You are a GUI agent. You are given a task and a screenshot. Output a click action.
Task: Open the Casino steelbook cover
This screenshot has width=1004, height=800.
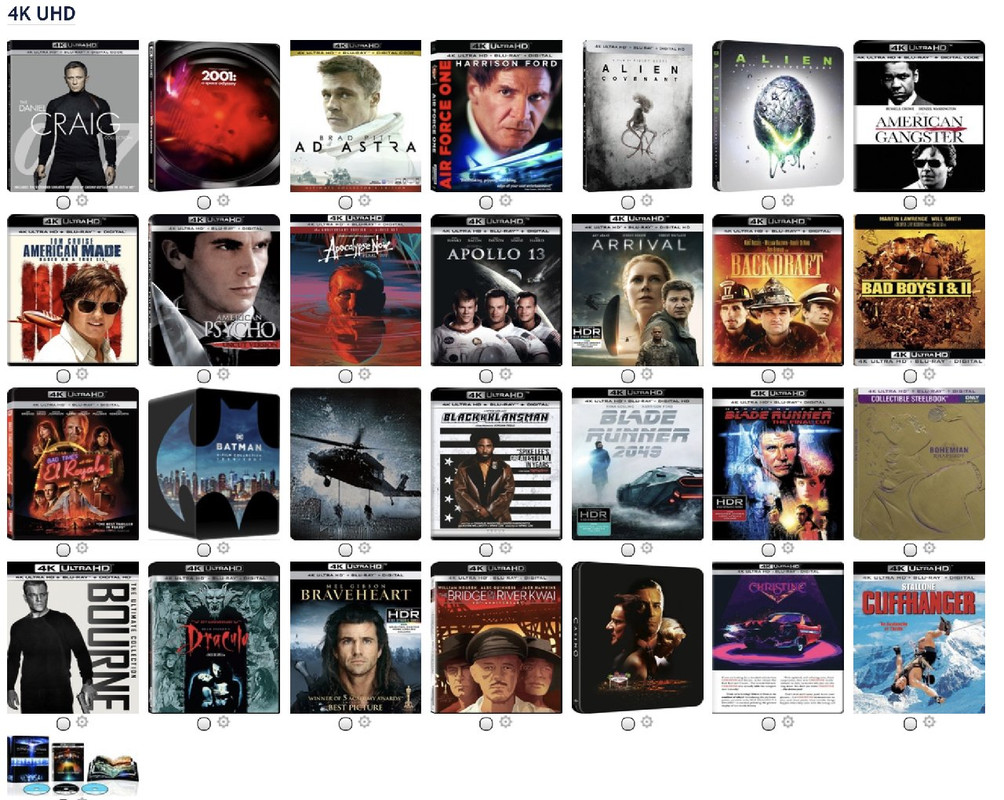tap(637, 637)
